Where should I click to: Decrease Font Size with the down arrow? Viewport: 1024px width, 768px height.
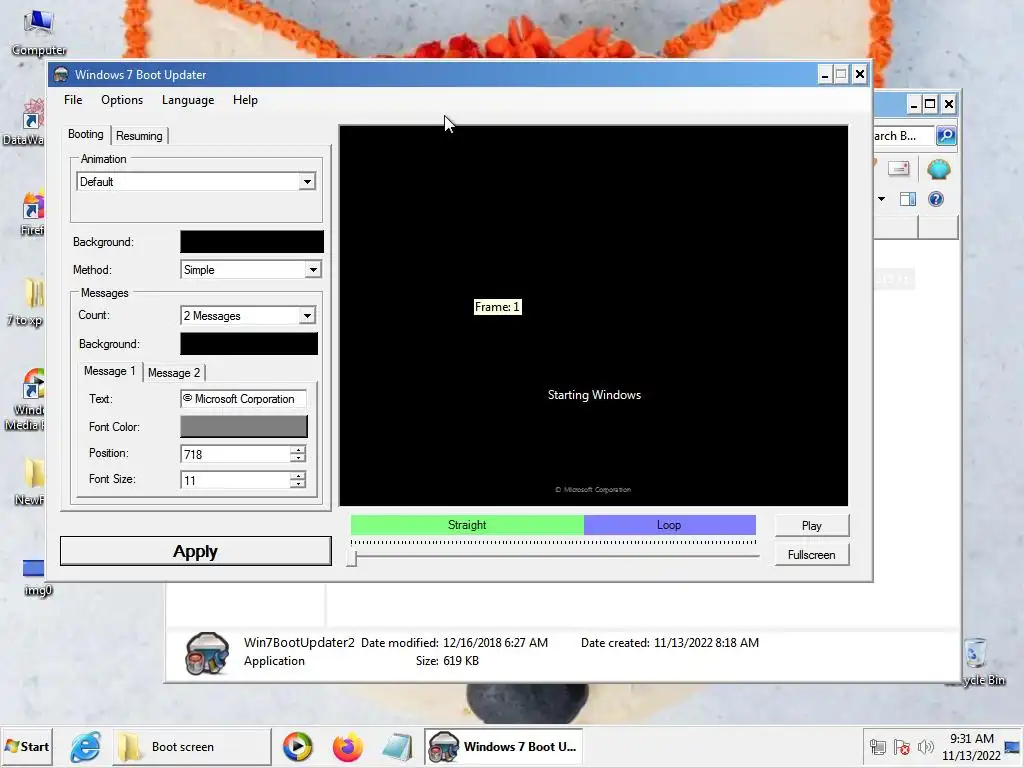click(x=298, y=485)
